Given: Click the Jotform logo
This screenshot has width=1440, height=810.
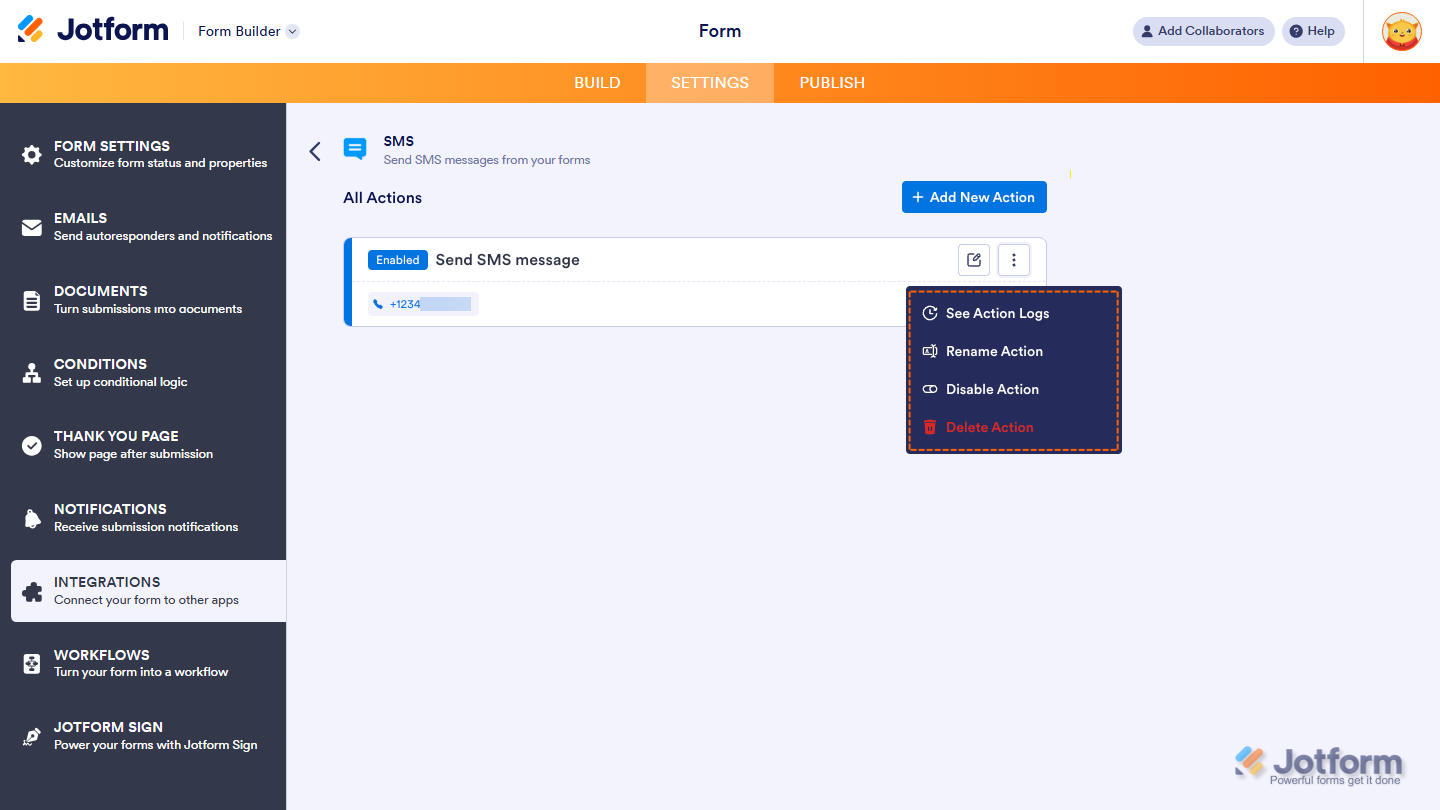Looking at the screenshot, I should click(x=92, y=29).
